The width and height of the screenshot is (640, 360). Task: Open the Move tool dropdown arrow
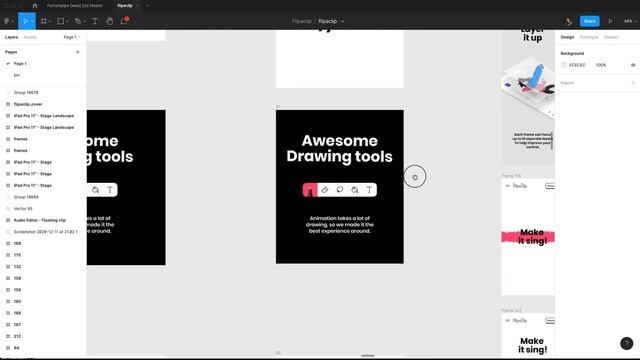[x=32, y=21]
